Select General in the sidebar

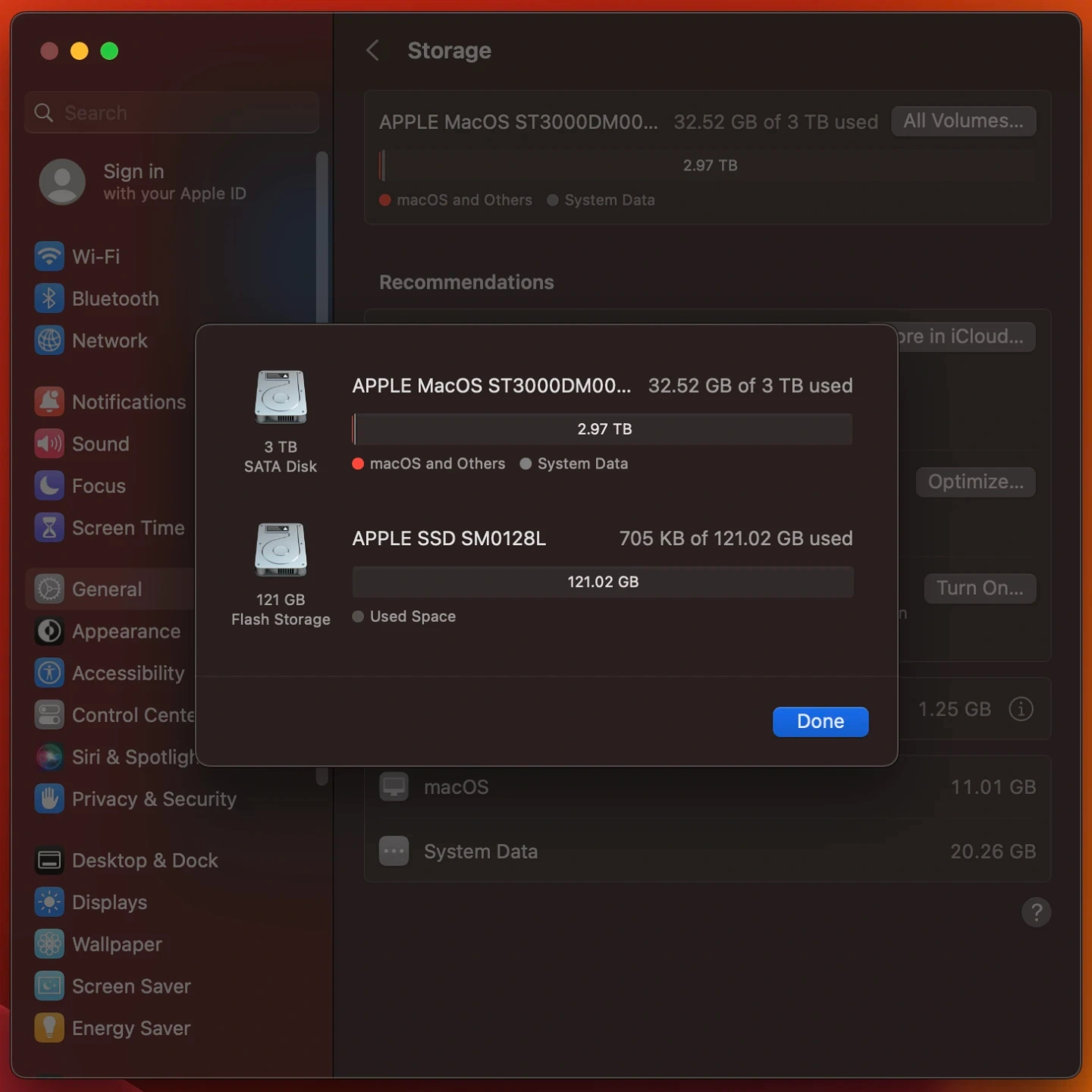(x=106, y=589)
